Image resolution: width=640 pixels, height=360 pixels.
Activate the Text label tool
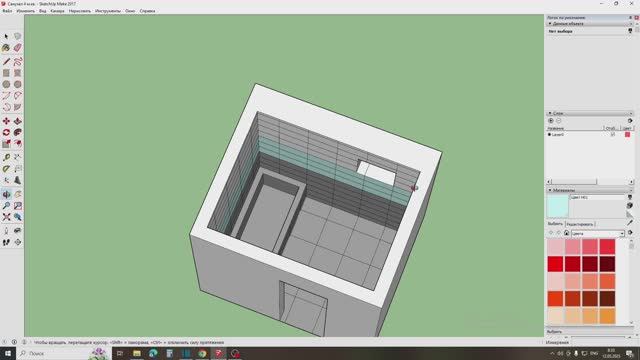[18, 169]
